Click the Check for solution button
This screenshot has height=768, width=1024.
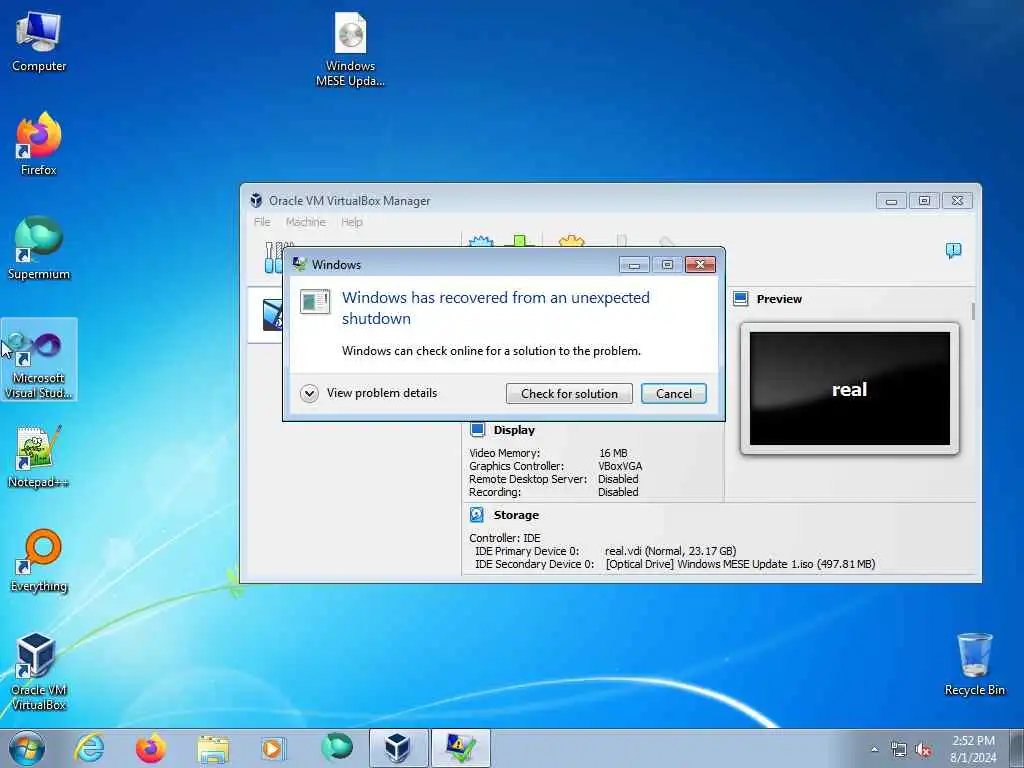click(x=569, y=394)
